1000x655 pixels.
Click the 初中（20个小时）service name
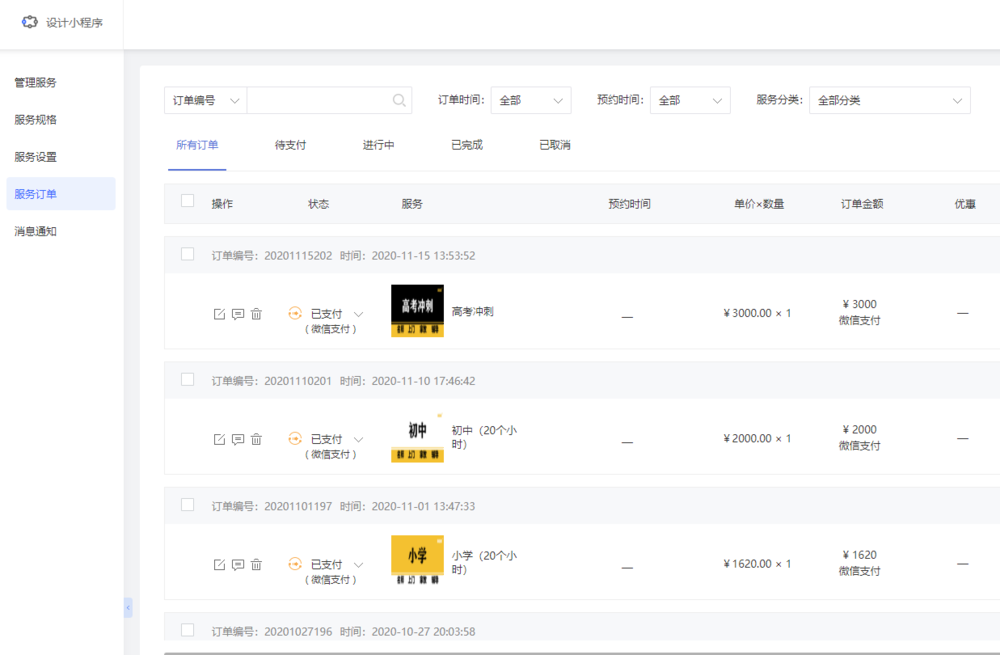(484, 437)
